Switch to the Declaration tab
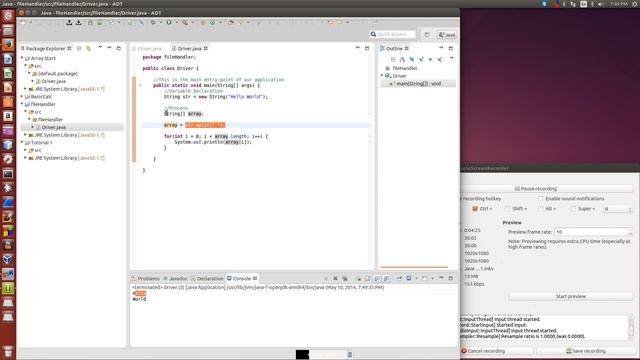This screenshot has height=360, width=640. [207, 278]
